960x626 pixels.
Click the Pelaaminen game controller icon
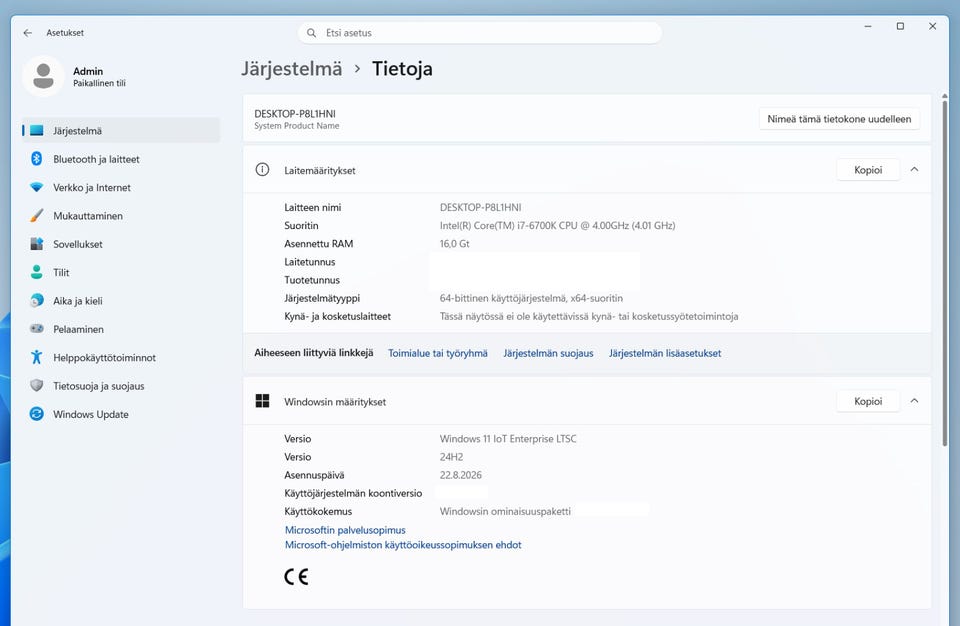(x=37, y=329)
